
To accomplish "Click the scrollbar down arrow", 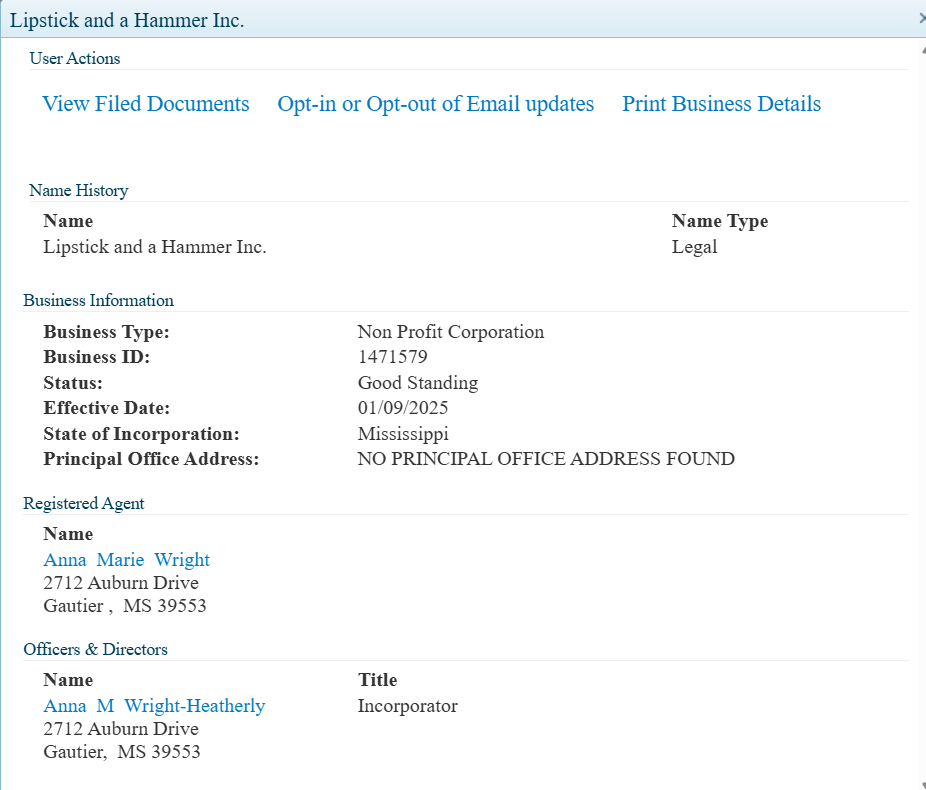I will [x=921, y=783].
